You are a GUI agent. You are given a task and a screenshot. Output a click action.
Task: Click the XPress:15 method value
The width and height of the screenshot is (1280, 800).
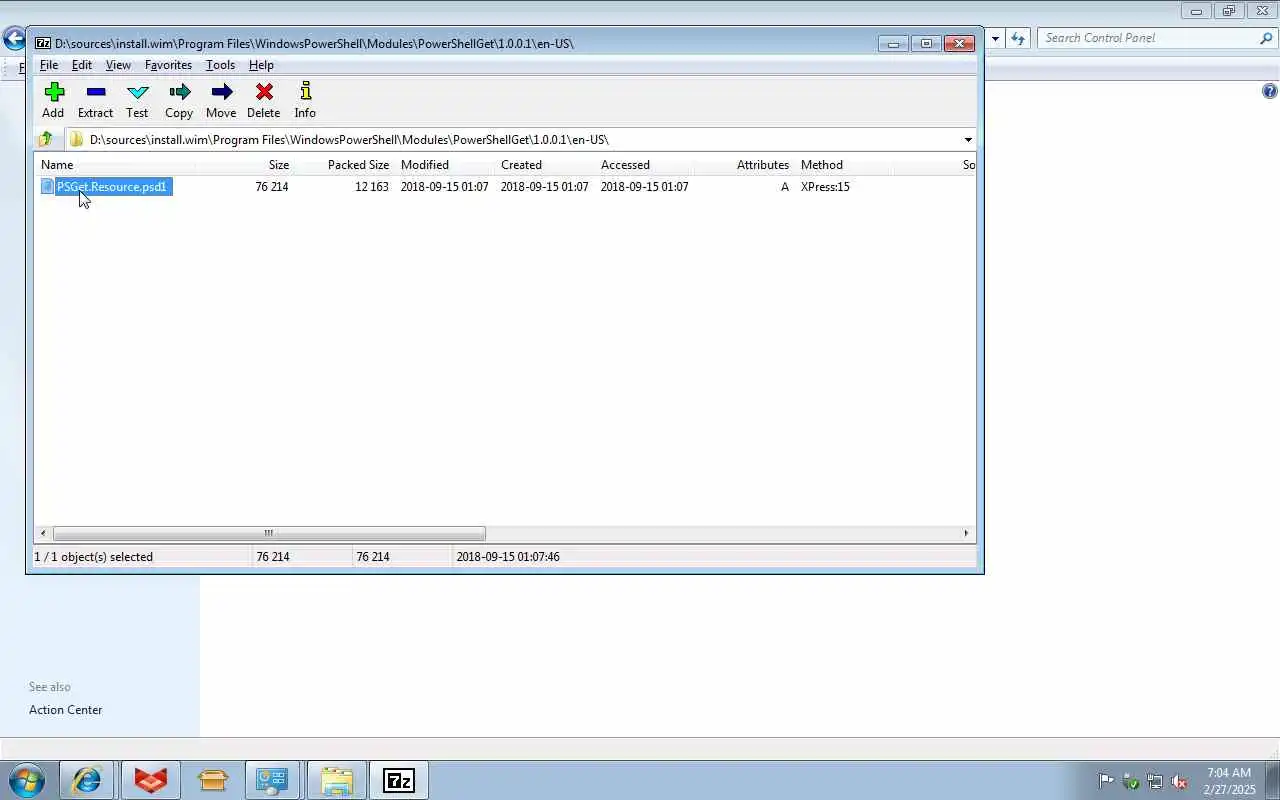click(x=825, y=187)
